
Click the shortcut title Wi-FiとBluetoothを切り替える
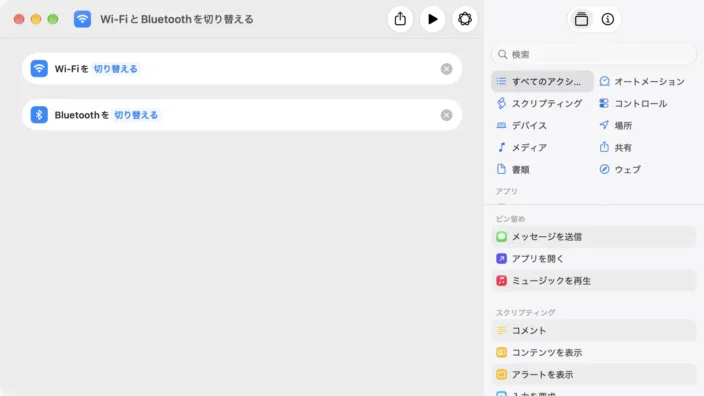[x=176, y=19]
